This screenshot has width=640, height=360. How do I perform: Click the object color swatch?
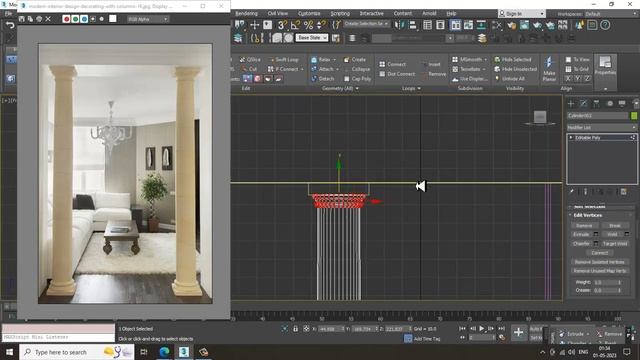634,116
